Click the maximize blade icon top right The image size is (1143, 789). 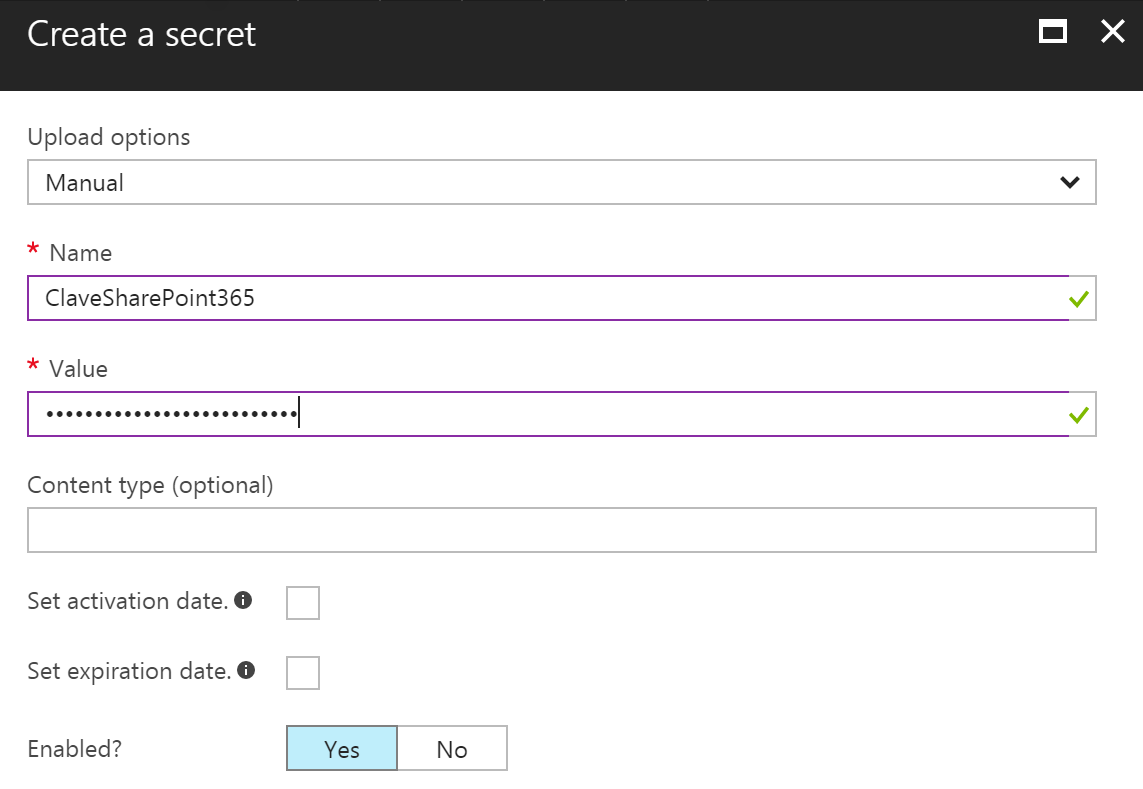[1052, 31]
